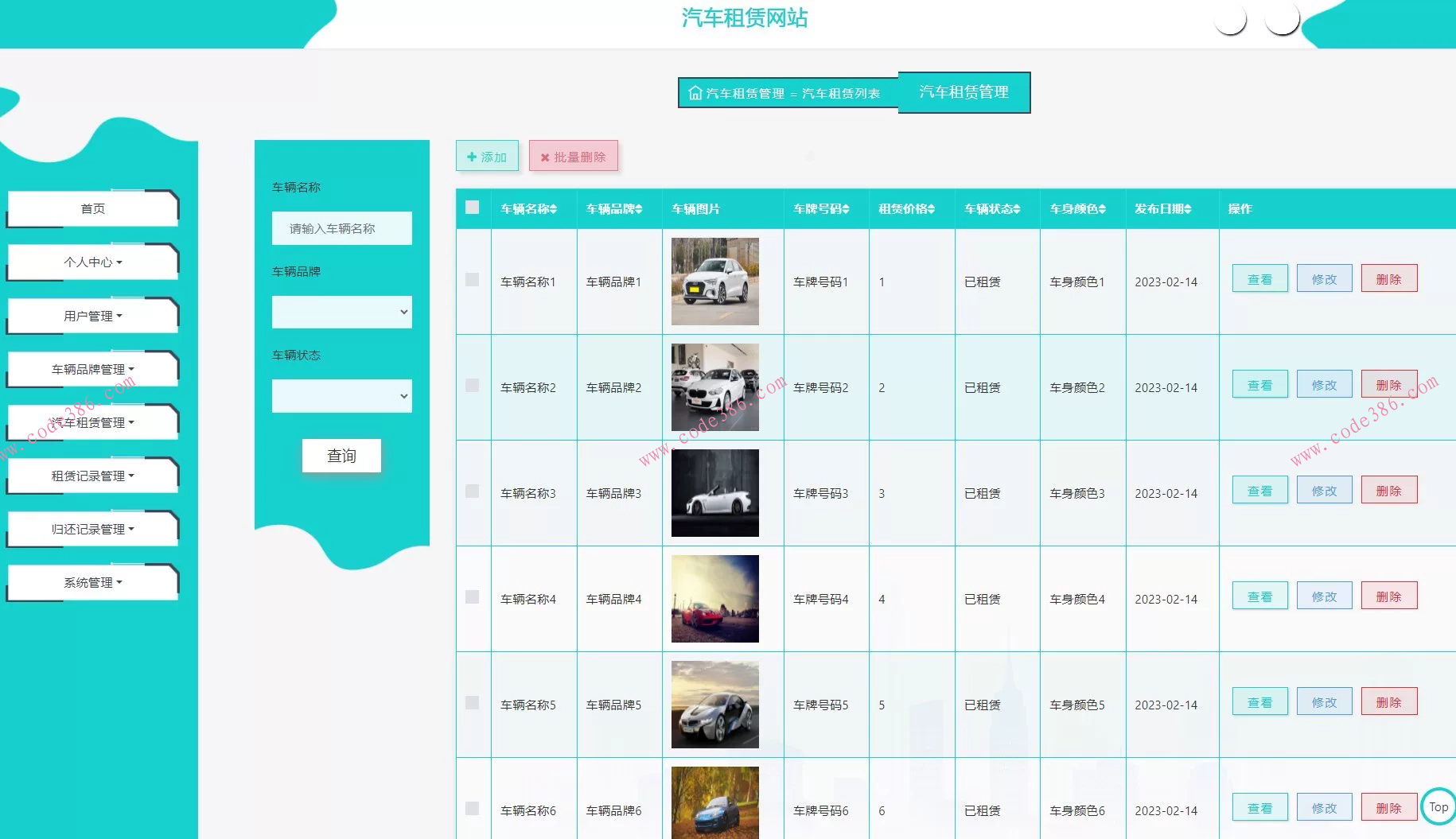Screen dimensions: 1456x839
Task: Sort the table by 车辆状态
Action: [1016, 209]
